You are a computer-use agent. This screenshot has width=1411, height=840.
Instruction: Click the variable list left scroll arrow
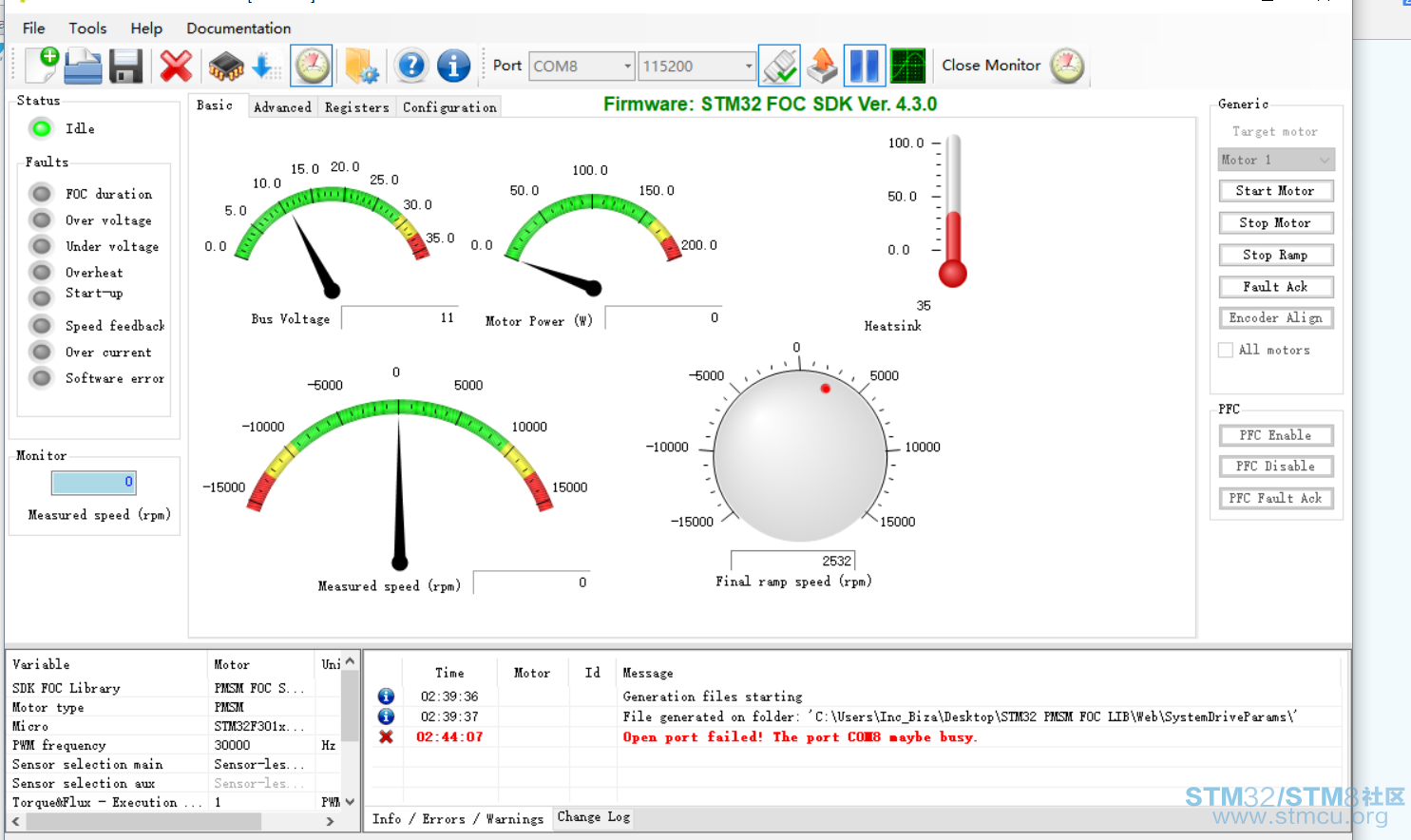[x=15, y=821]
